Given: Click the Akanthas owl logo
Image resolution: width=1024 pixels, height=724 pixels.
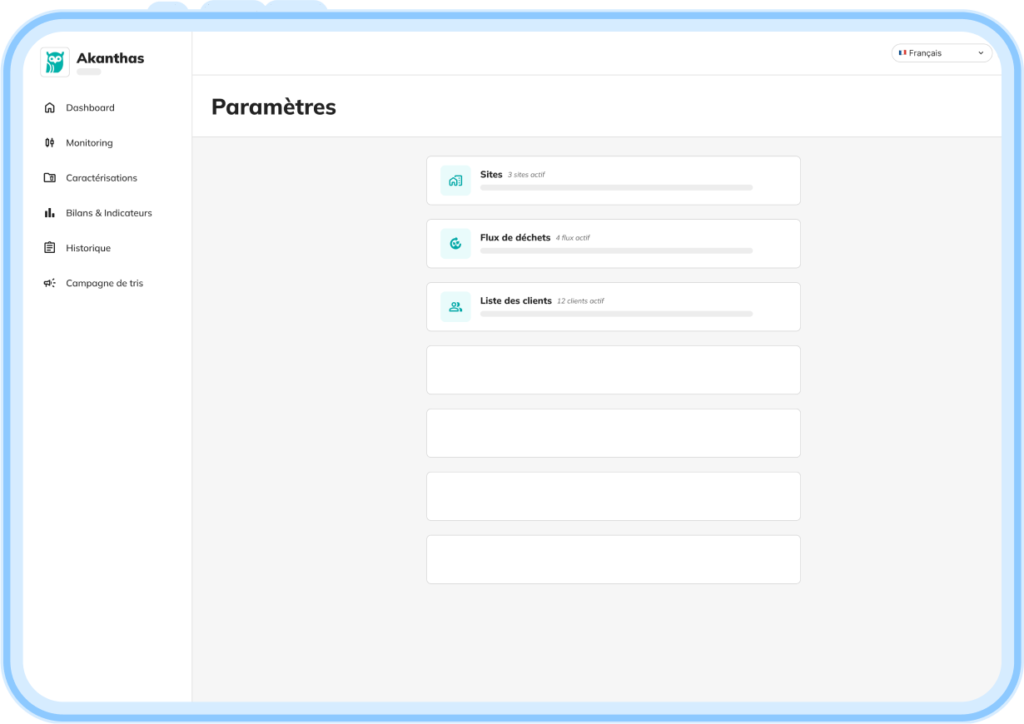Looking at the screenshot, I should pos(55,62).
